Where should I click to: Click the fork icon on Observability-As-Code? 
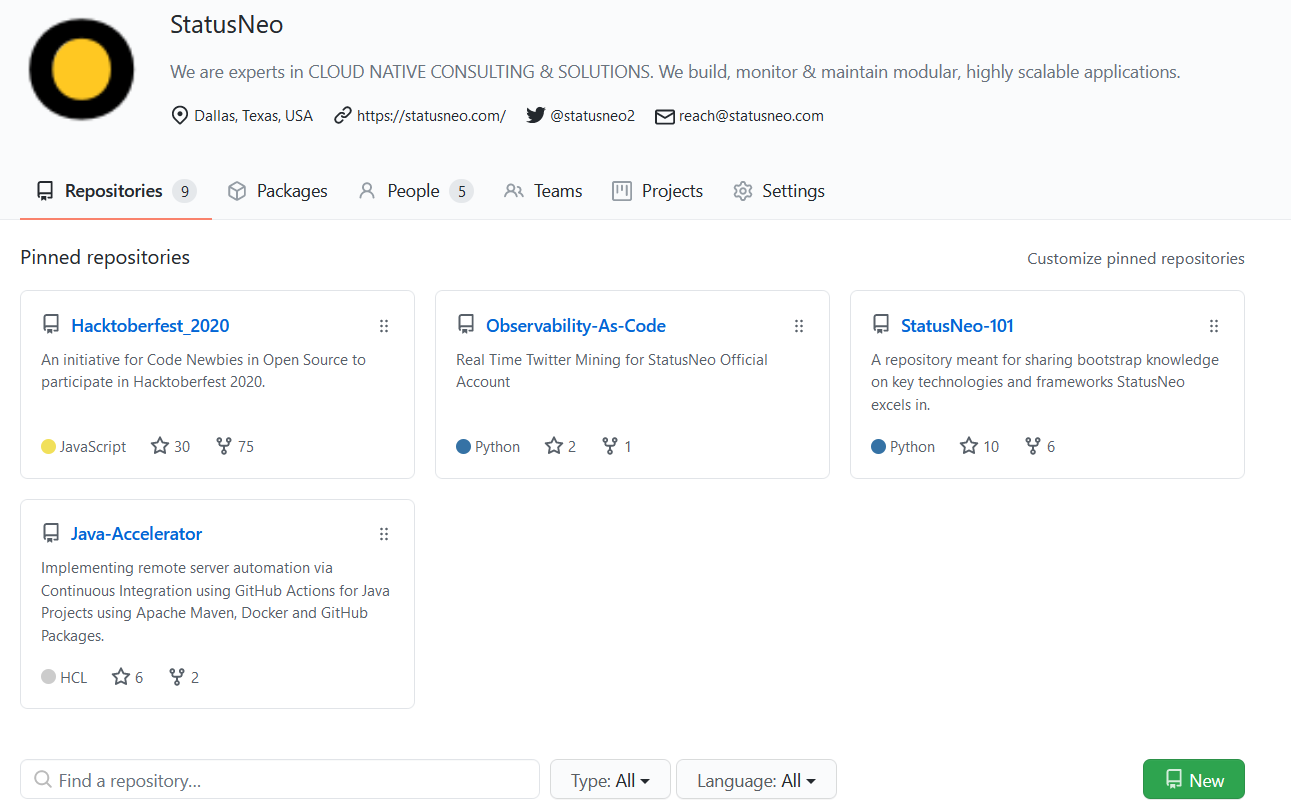610,446
